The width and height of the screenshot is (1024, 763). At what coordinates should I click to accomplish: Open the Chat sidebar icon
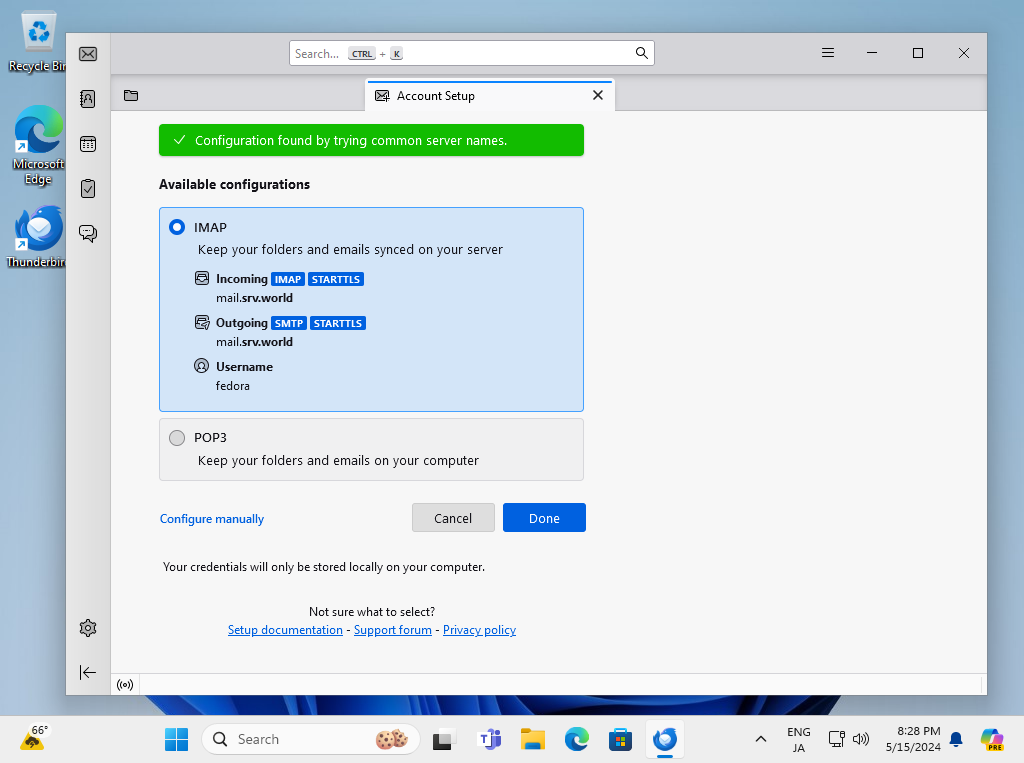click(x=88, y=233)
